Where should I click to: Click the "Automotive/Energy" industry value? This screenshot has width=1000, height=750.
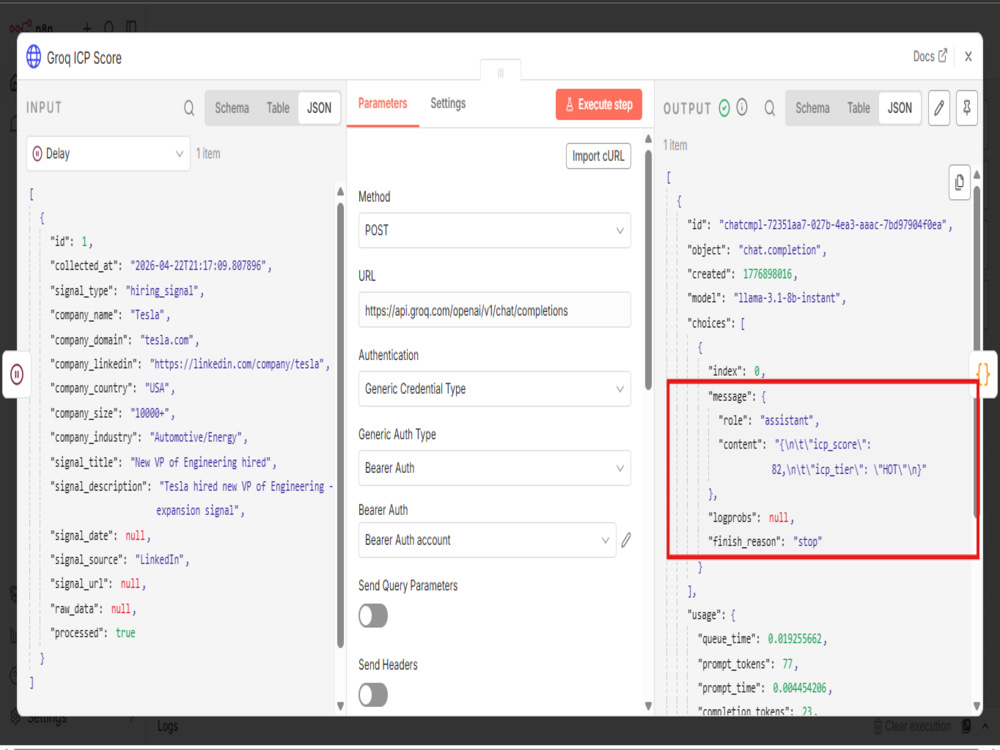tap(198, 438)
